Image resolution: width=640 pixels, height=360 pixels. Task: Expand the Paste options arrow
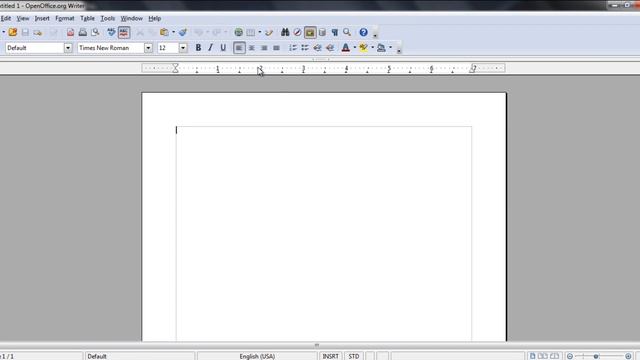coord(173,32)
